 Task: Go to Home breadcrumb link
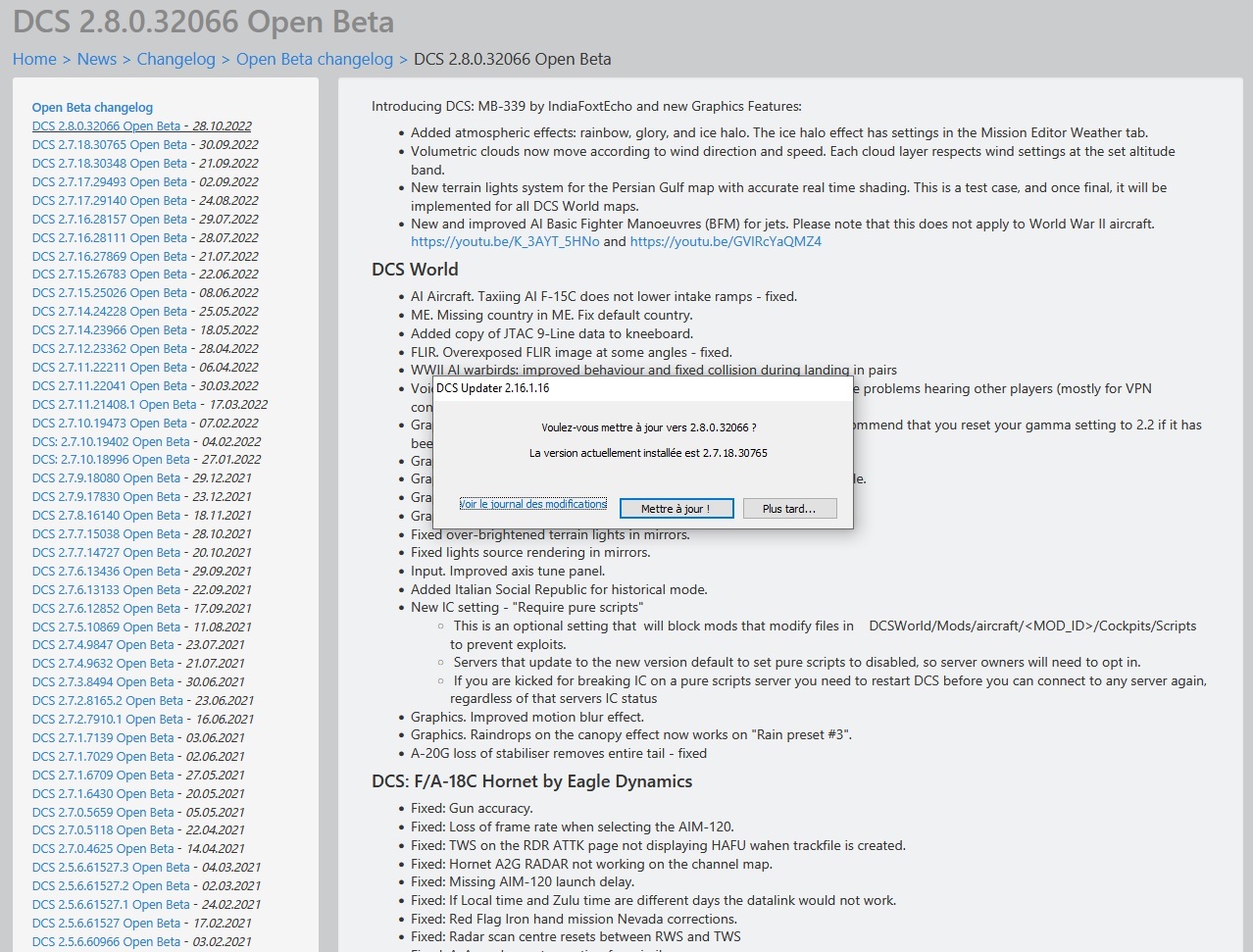click(34, 59)
